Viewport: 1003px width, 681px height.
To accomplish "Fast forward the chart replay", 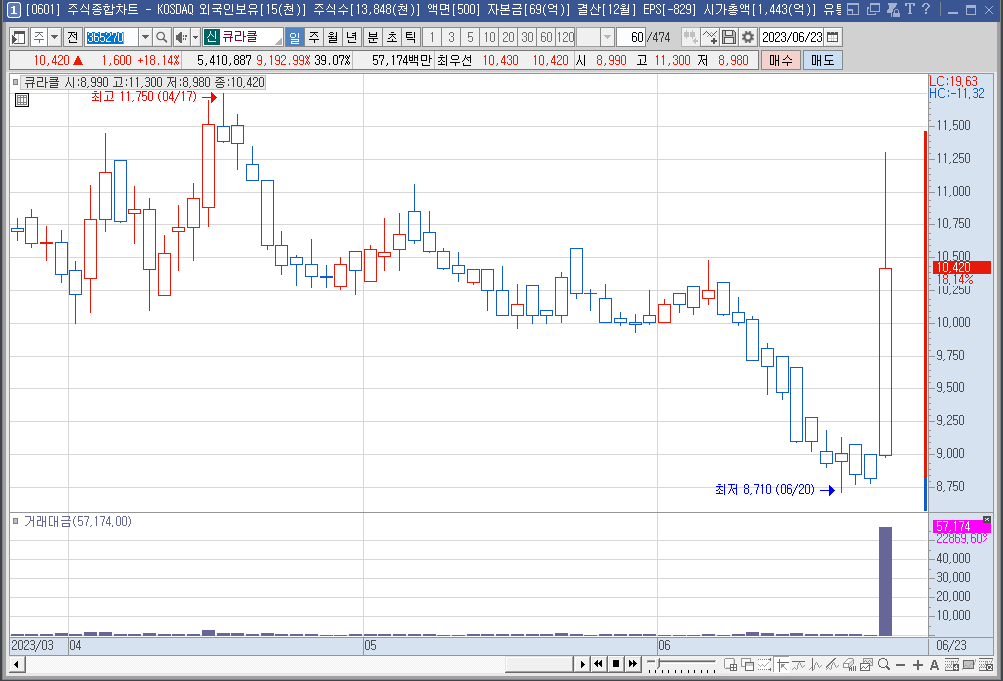I will pyautogui.click(x=633, y=664).
